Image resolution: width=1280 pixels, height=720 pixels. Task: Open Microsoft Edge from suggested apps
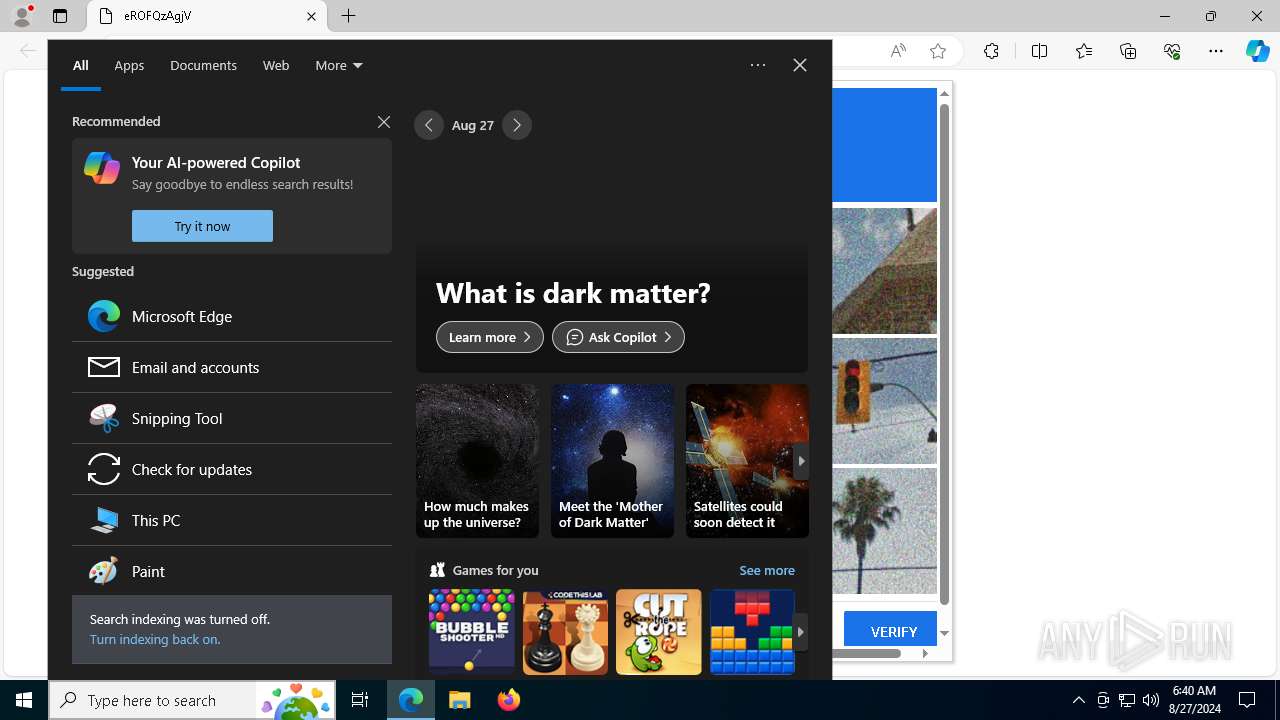232,316
